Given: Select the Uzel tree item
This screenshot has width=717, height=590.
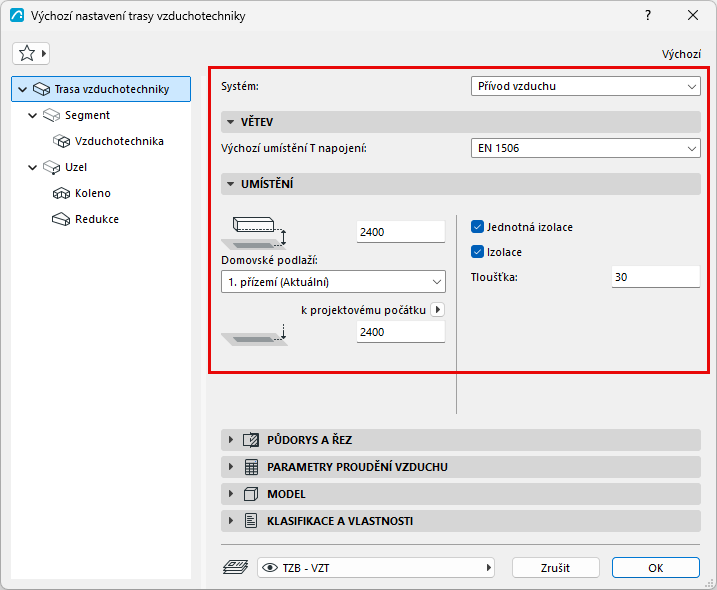Looking at the screenshot, I should click(x=75, y=167).
